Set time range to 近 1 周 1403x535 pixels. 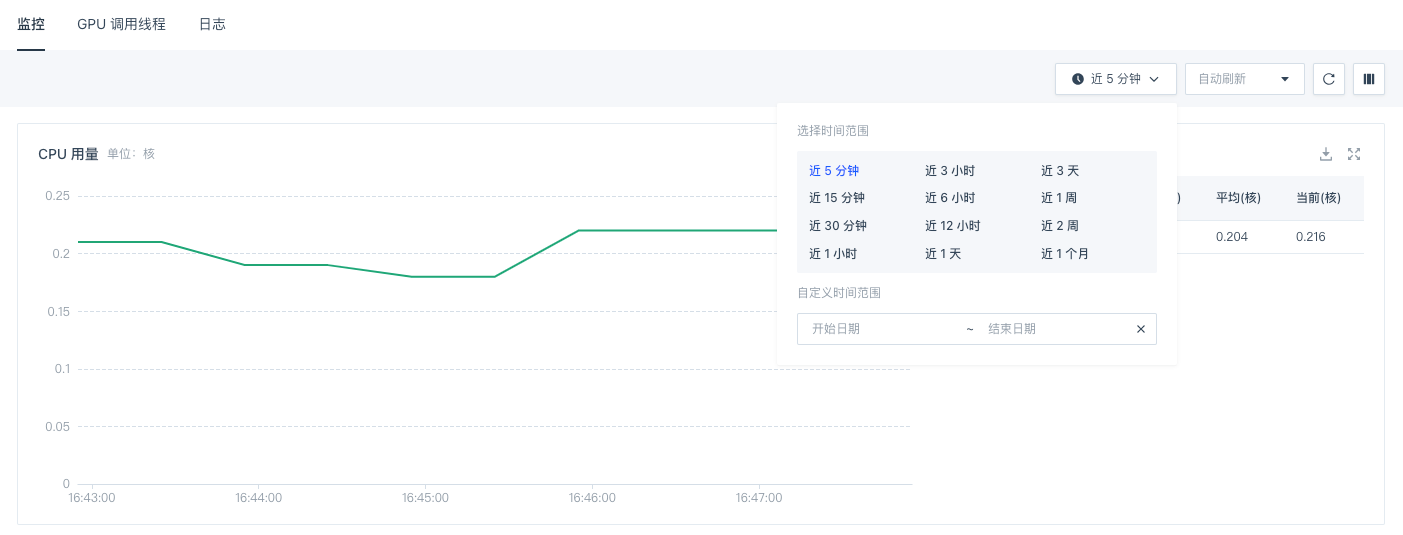click(x=1059, y=198)
